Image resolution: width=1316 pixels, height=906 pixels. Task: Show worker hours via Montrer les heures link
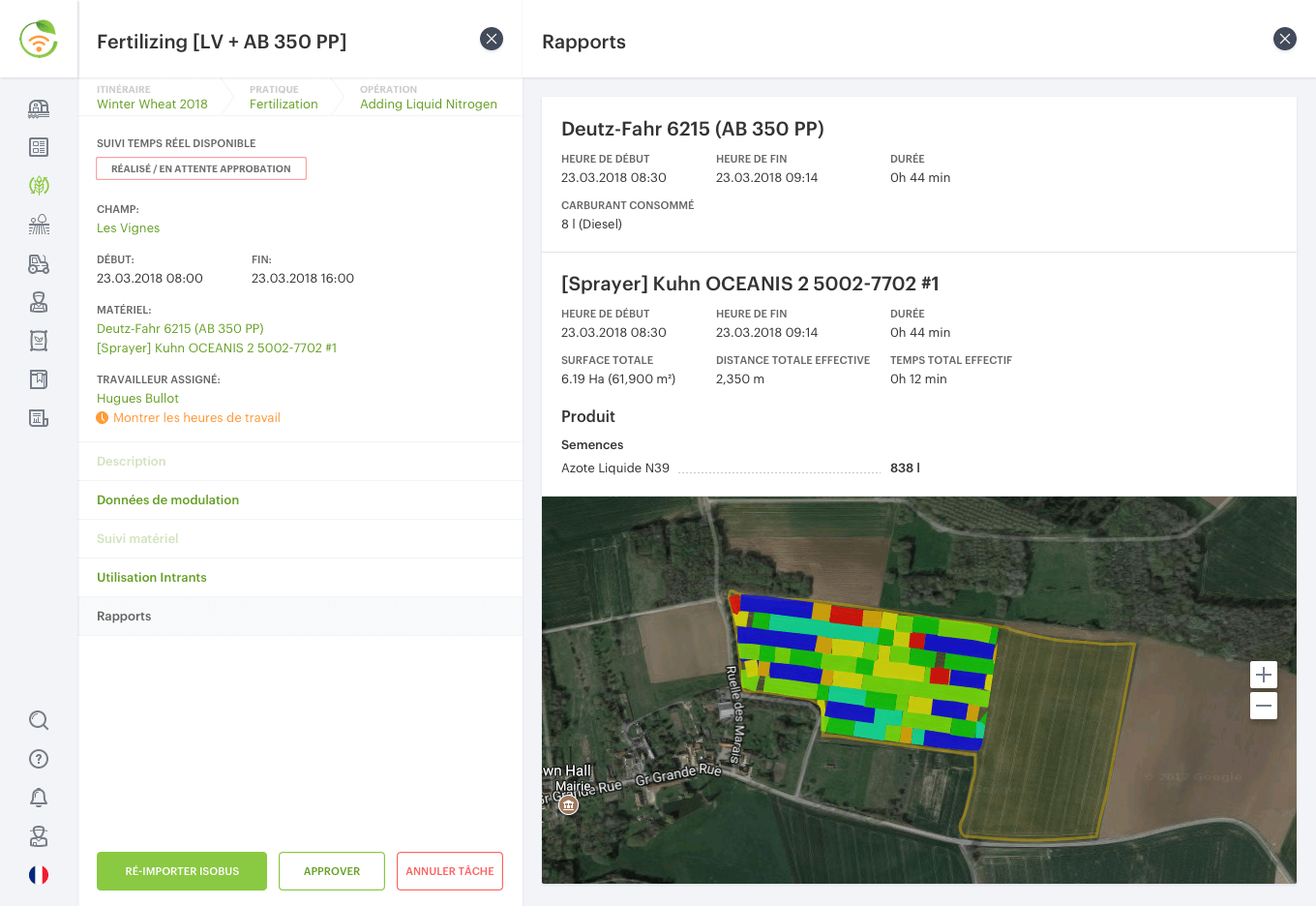click(x=196, y=418)
